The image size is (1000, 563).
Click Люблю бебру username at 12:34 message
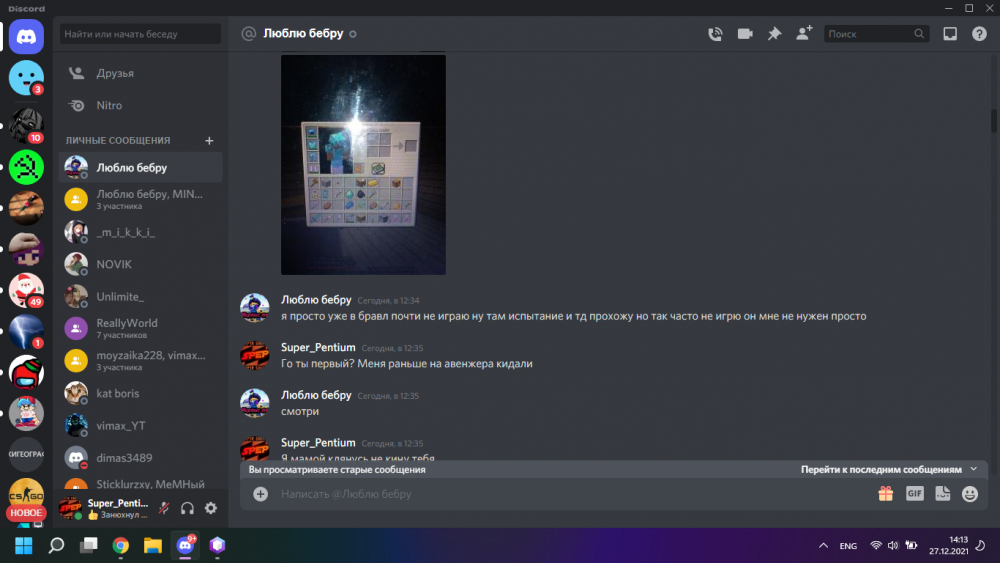pyautogui.click(x=316, y=300)
